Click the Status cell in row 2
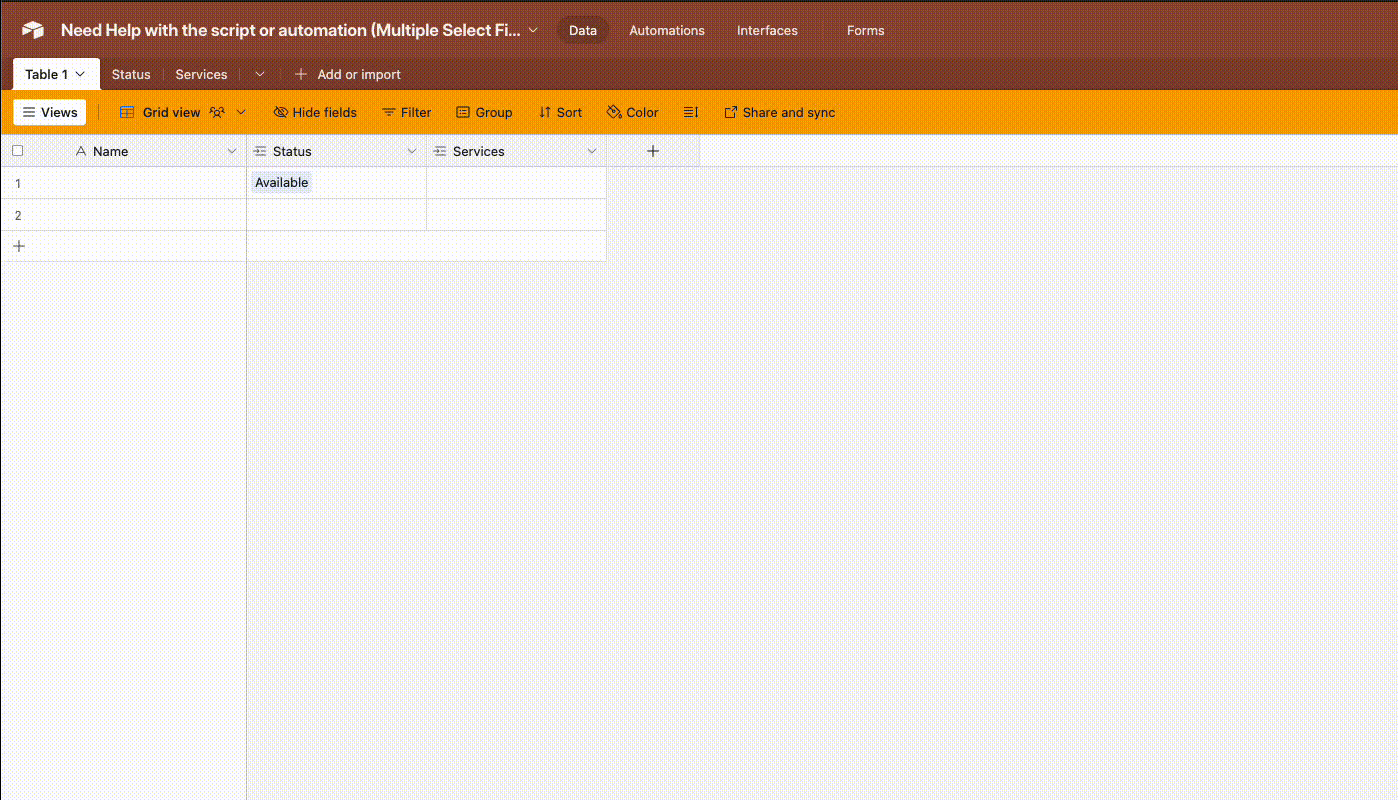 click(337, 215)
